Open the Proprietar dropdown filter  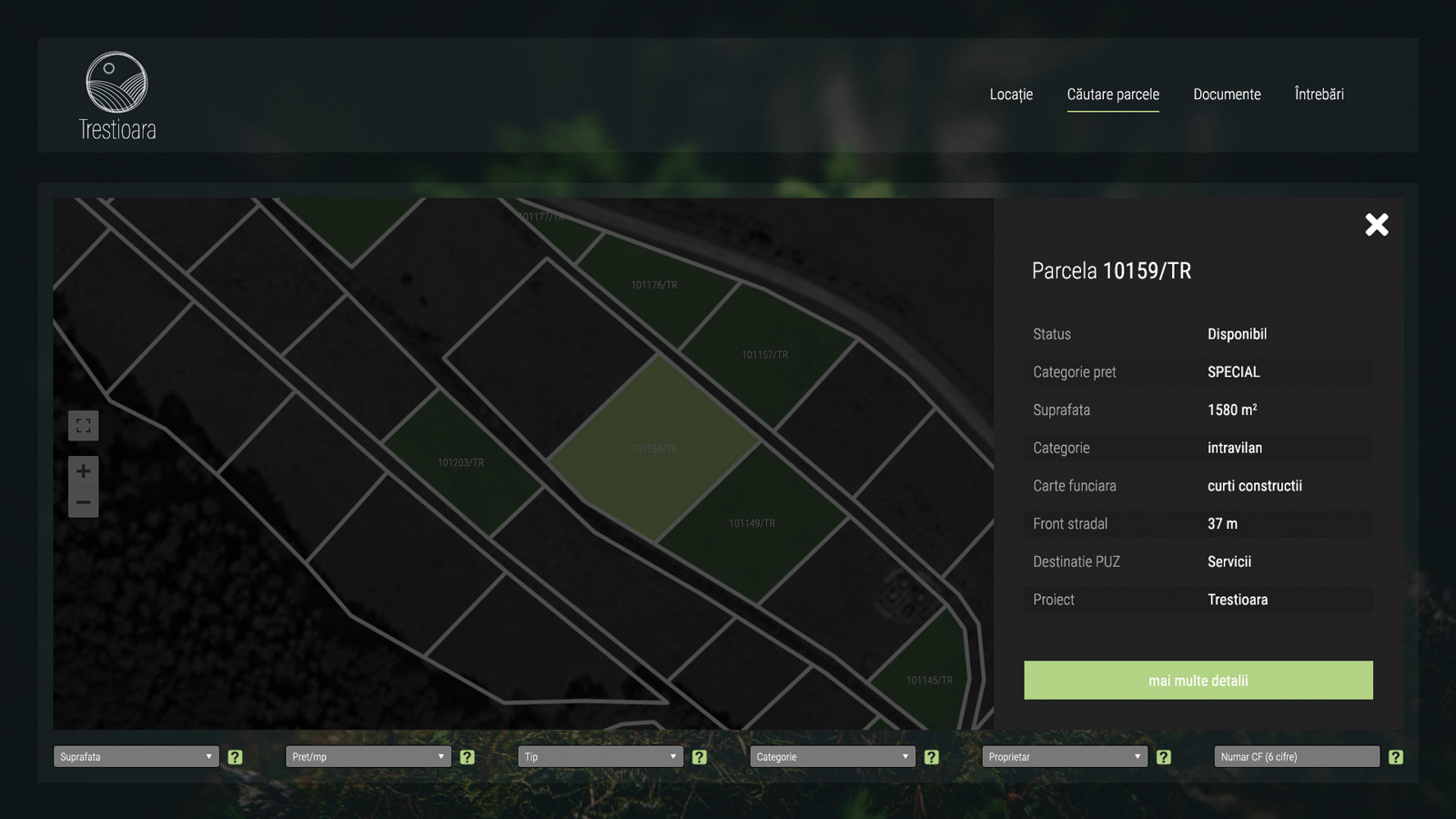[x=1064, y=757]
